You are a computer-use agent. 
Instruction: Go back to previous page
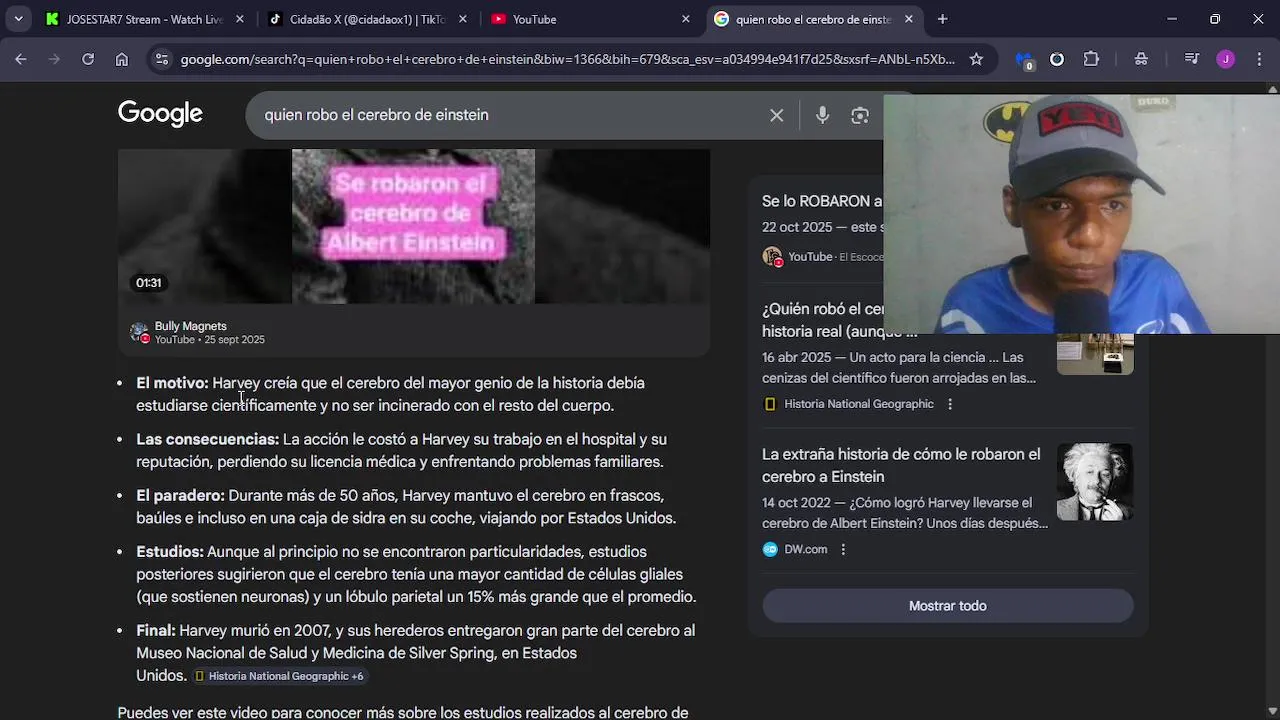click(21, 59)
